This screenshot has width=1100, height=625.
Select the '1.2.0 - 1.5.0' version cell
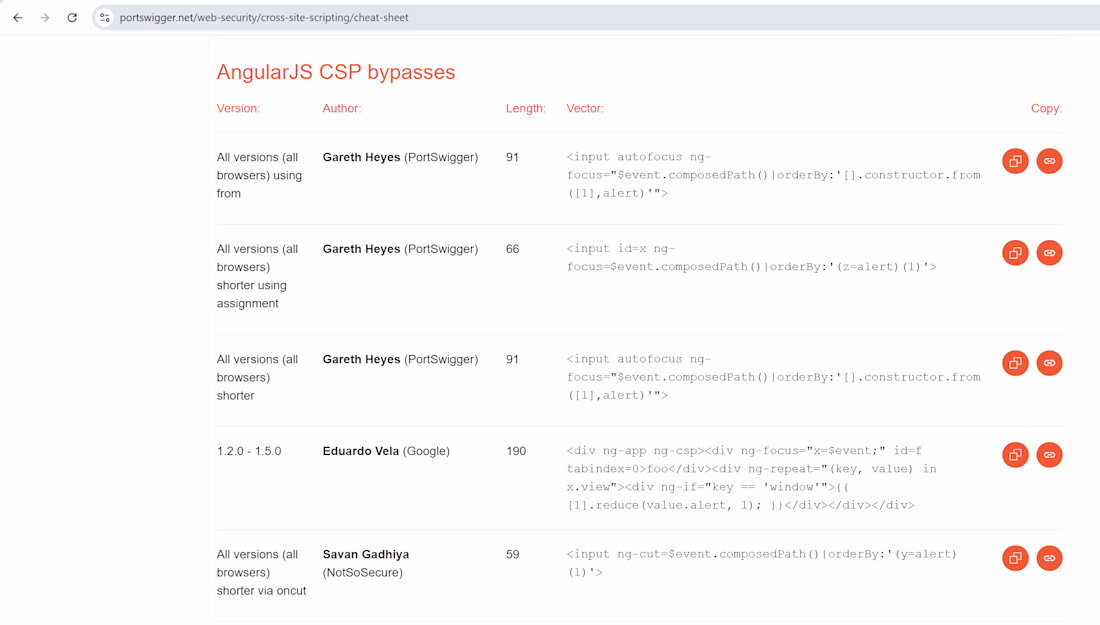[249, 451]
